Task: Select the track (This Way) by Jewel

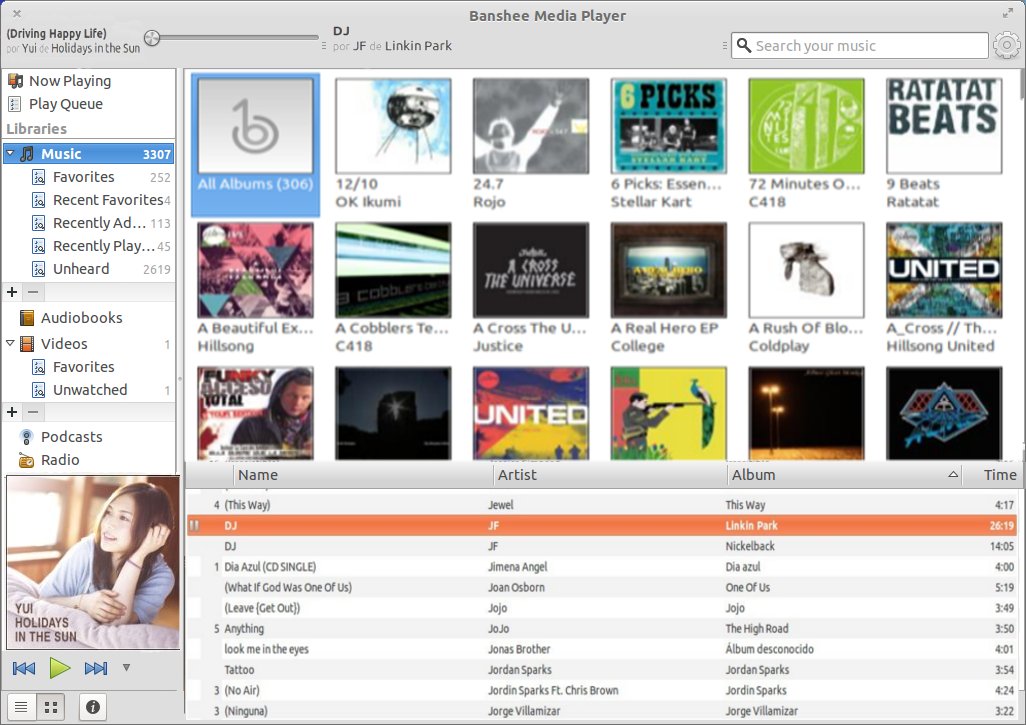Action: tap(602, 504)
